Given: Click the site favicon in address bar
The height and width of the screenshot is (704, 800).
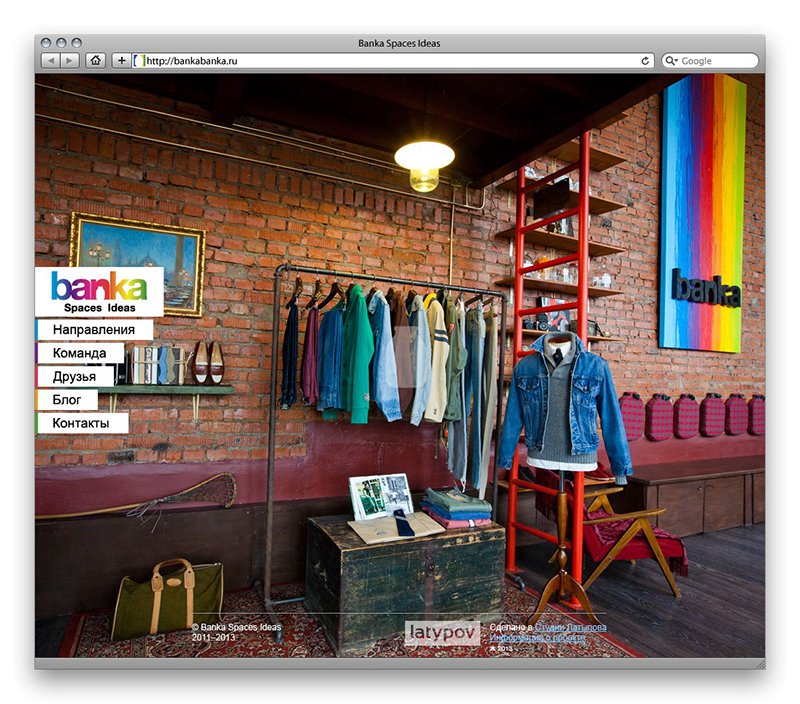Looking at the screenshot, I should point(139,61).
